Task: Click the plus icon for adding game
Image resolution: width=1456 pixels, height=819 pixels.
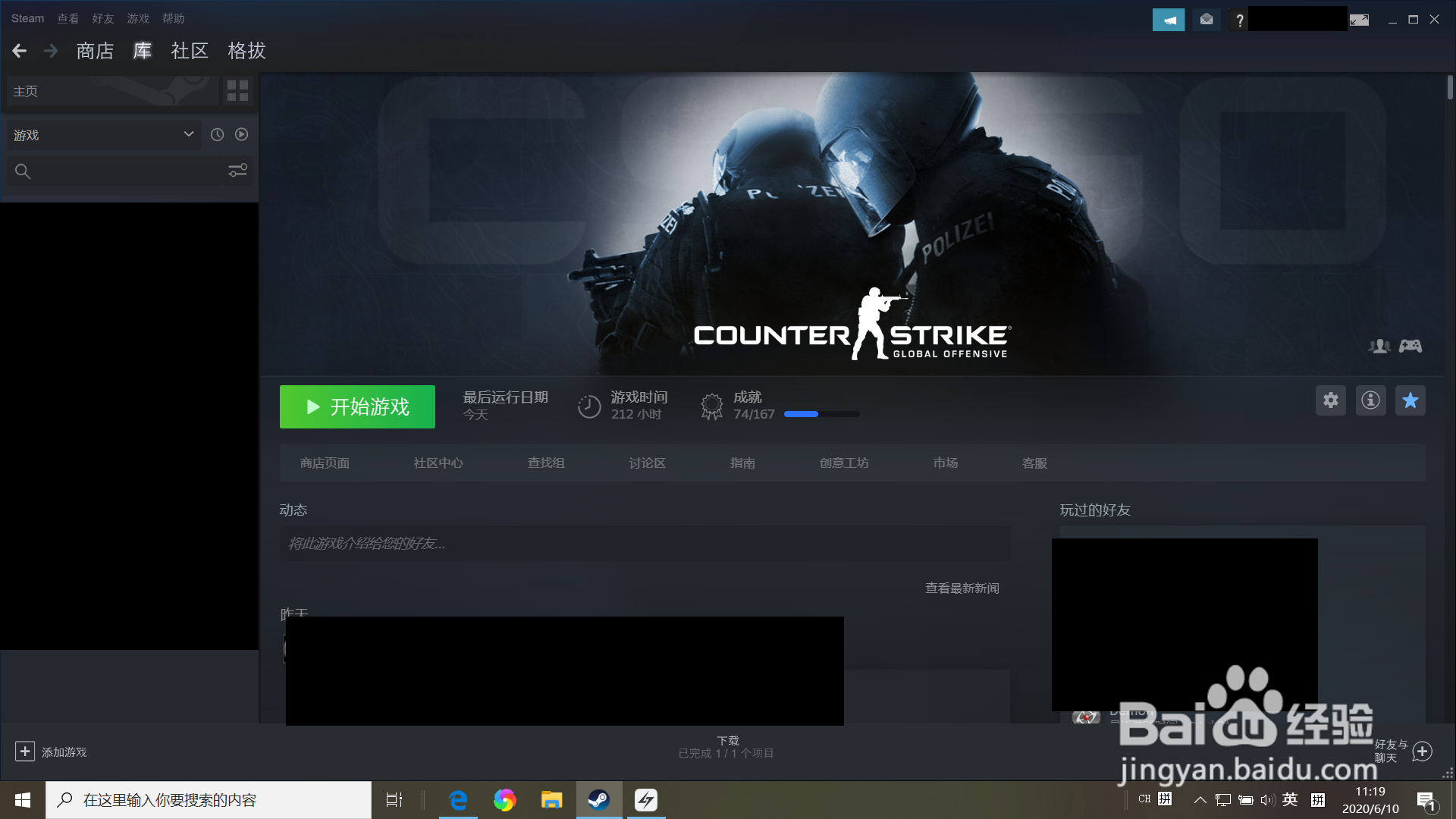Action: coord(25,752)
